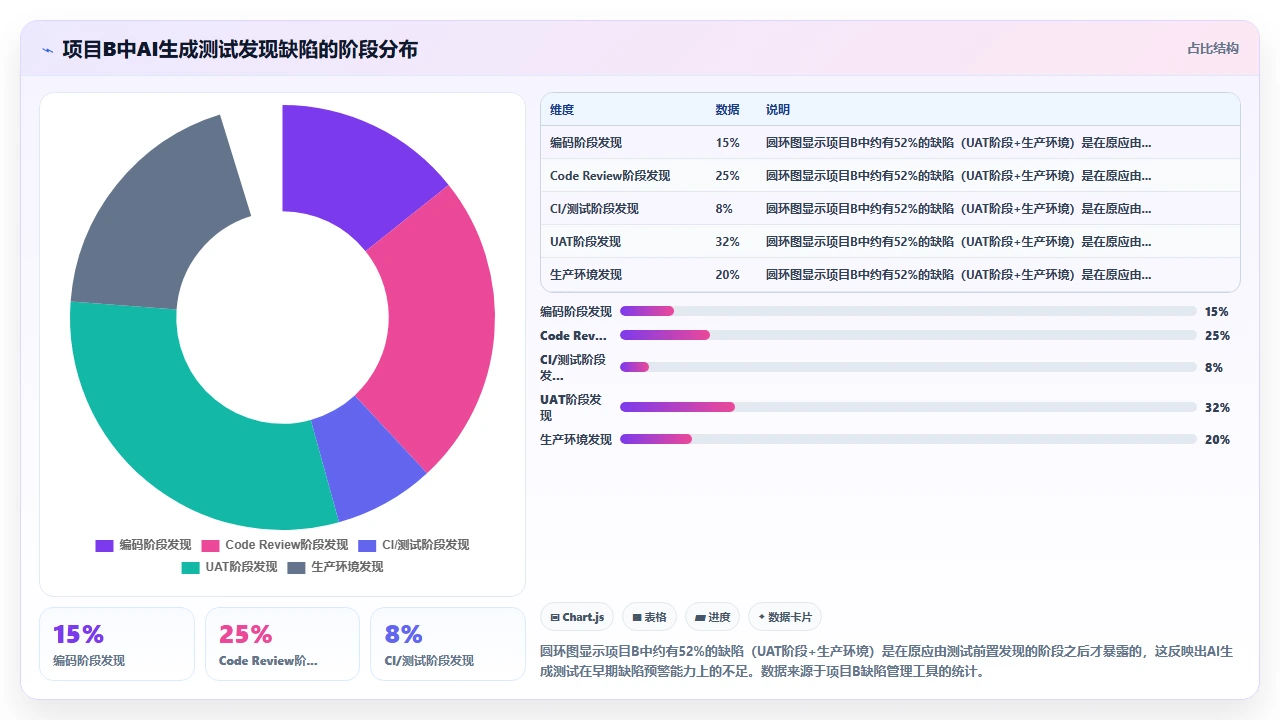Click the 数据卡片 chip
The width and height of the screenshot is (1280, 720).
click(785, 617)
